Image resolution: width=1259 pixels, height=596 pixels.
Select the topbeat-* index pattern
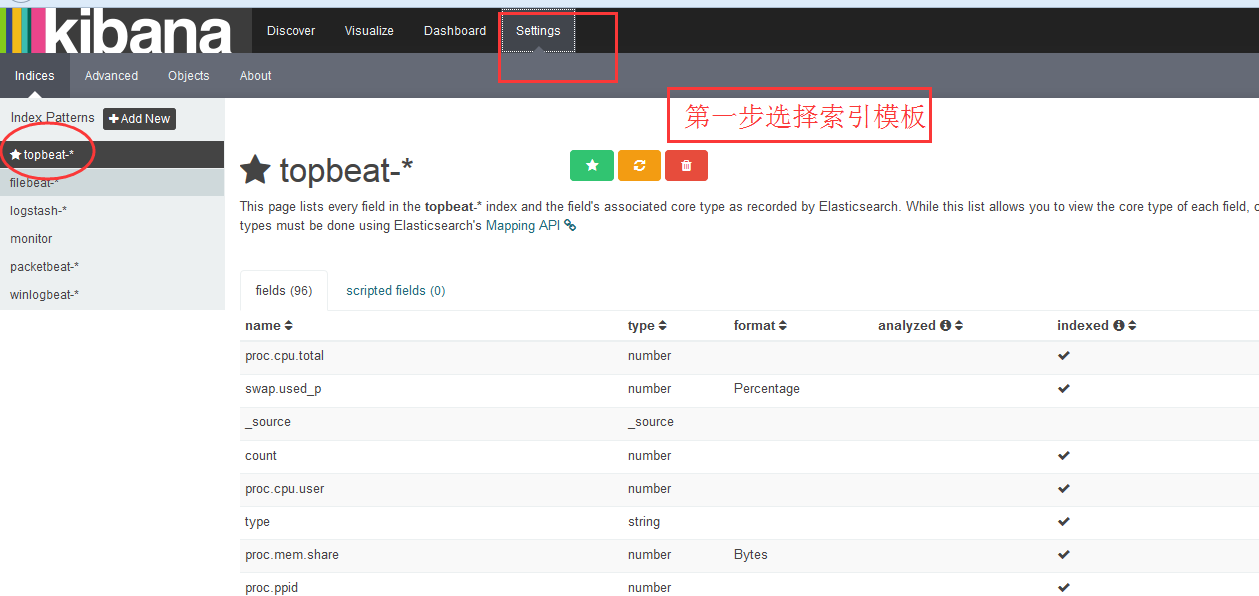pyautogui.click(x=112, y=155)
